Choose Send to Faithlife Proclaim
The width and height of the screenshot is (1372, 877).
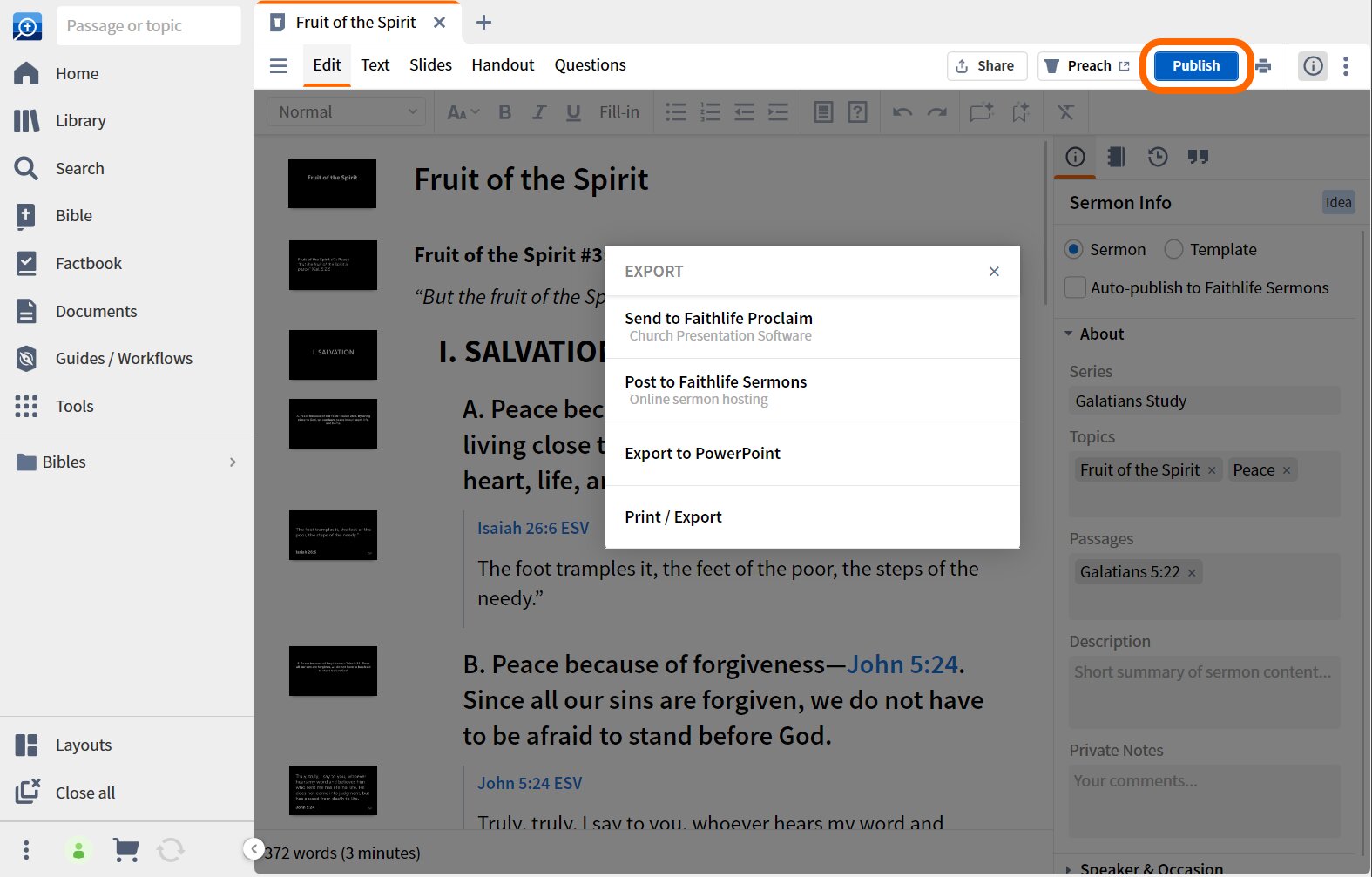[x=813, y=327]
